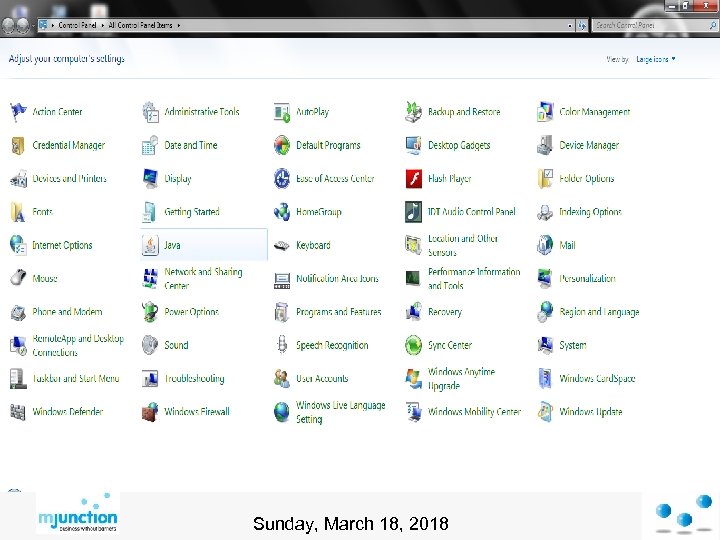Open the Network and Sharing Center link
This screenshot has width=720, height=540.
(x=203, y=279)
